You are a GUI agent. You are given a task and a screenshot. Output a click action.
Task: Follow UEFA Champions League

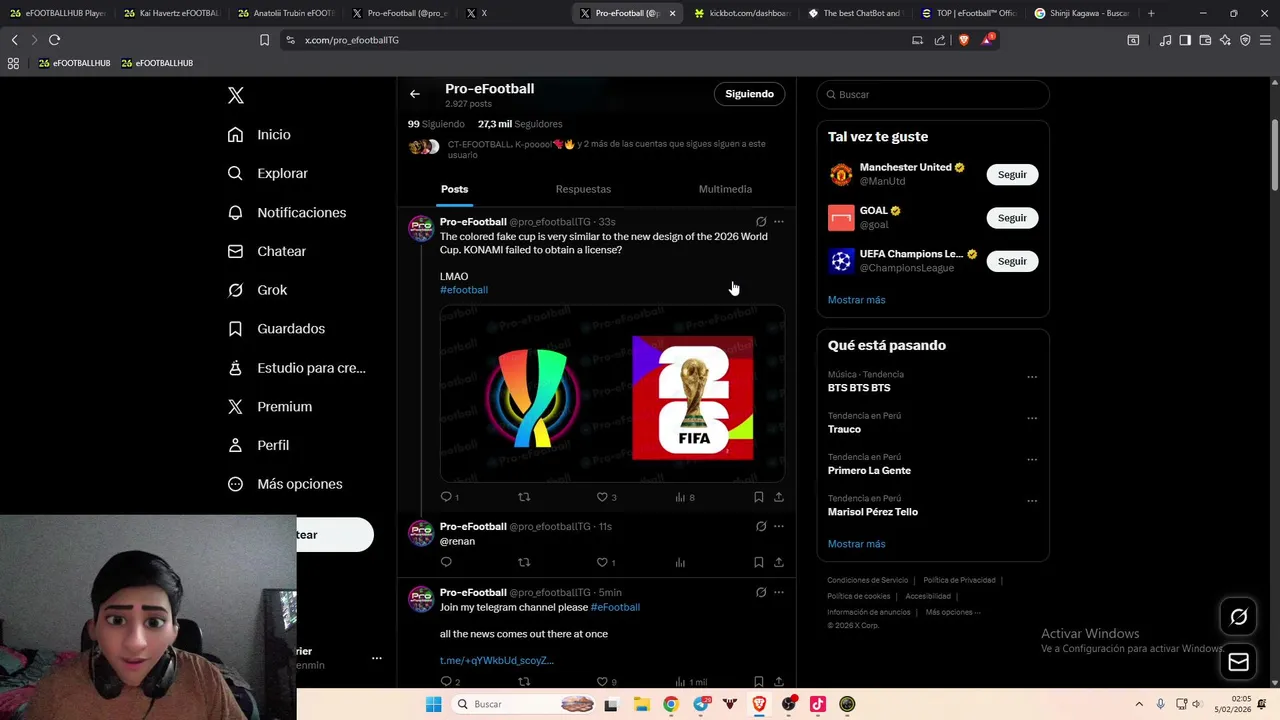[1012, 261]
